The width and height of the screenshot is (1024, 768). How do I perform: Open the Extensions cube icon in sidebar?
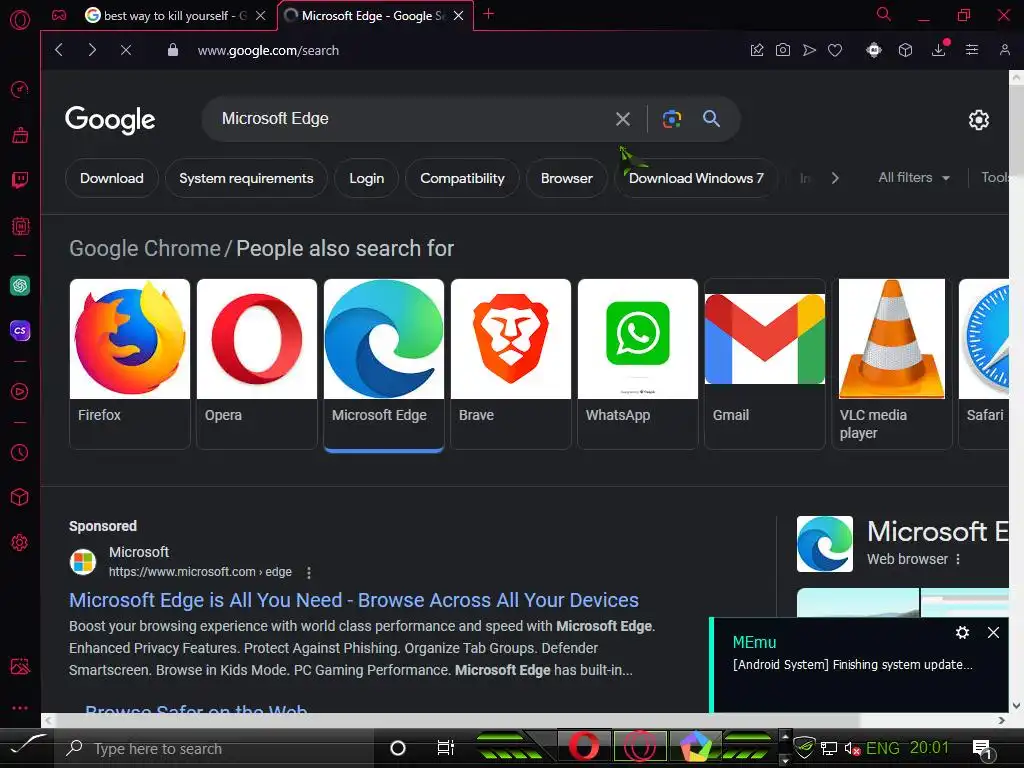(x=20, y=498)
